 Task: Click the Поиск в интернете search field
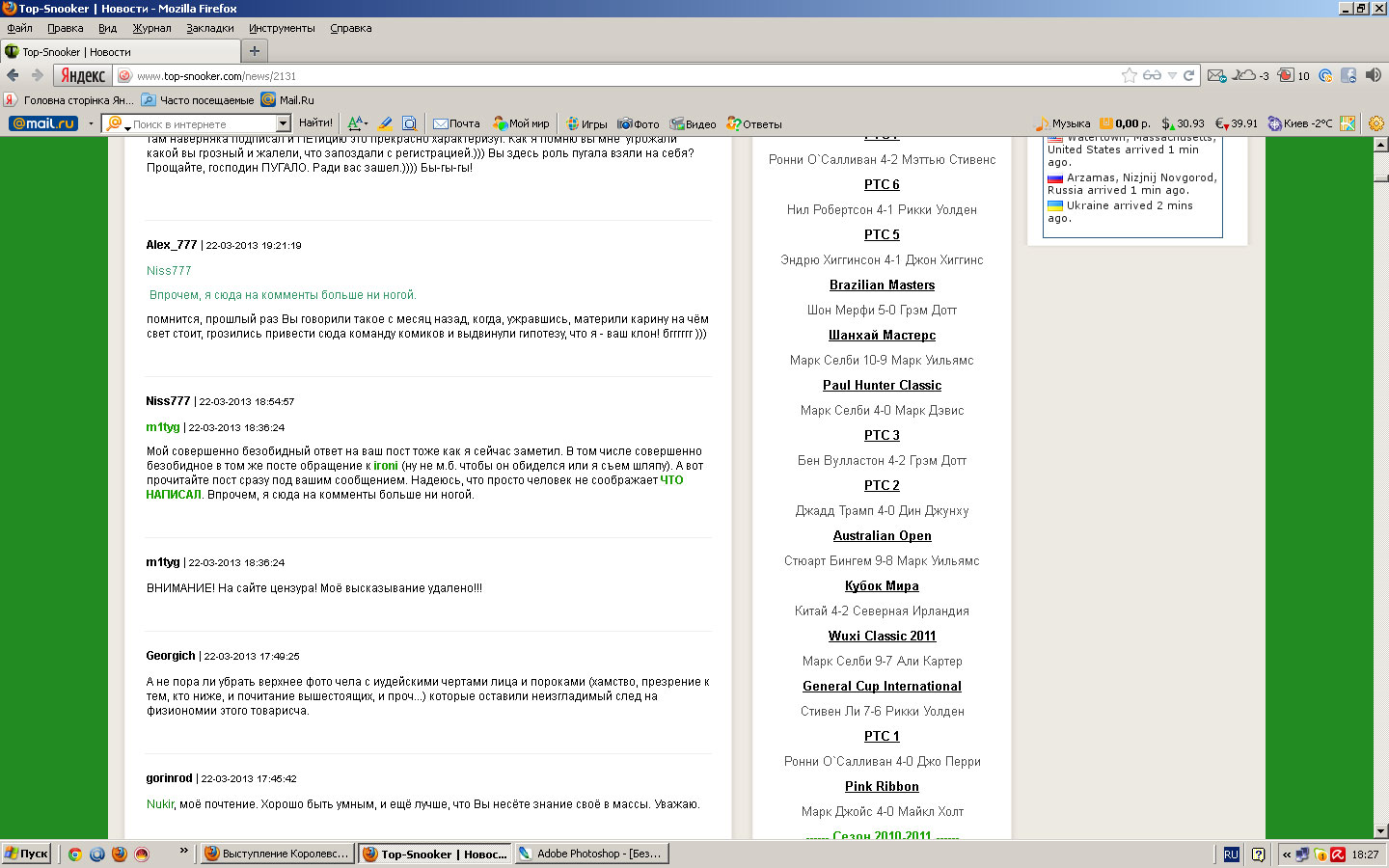pos(203,123)
